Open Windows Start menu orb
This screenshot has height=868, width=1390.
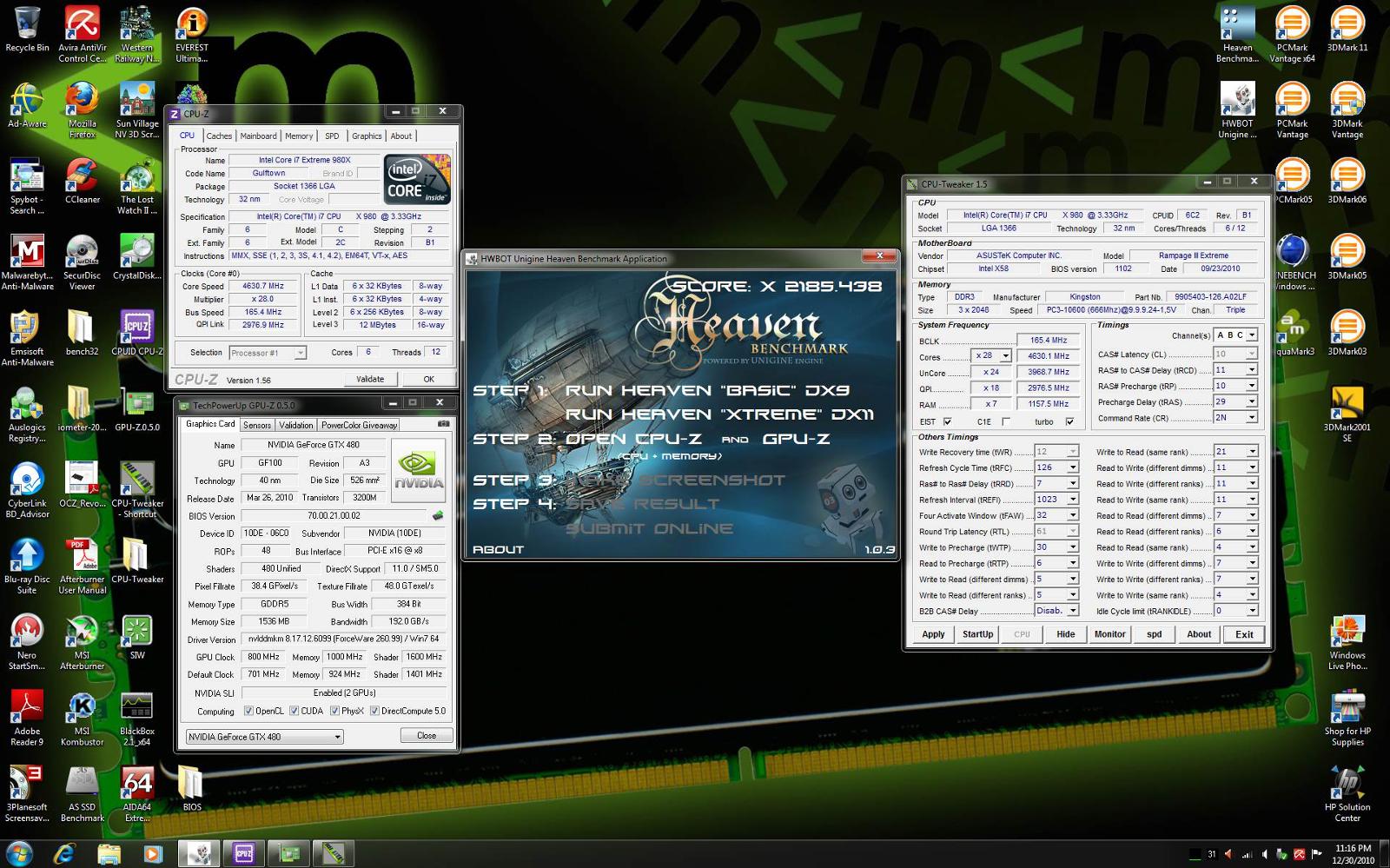pyautogui.click(x=19, y=853)
